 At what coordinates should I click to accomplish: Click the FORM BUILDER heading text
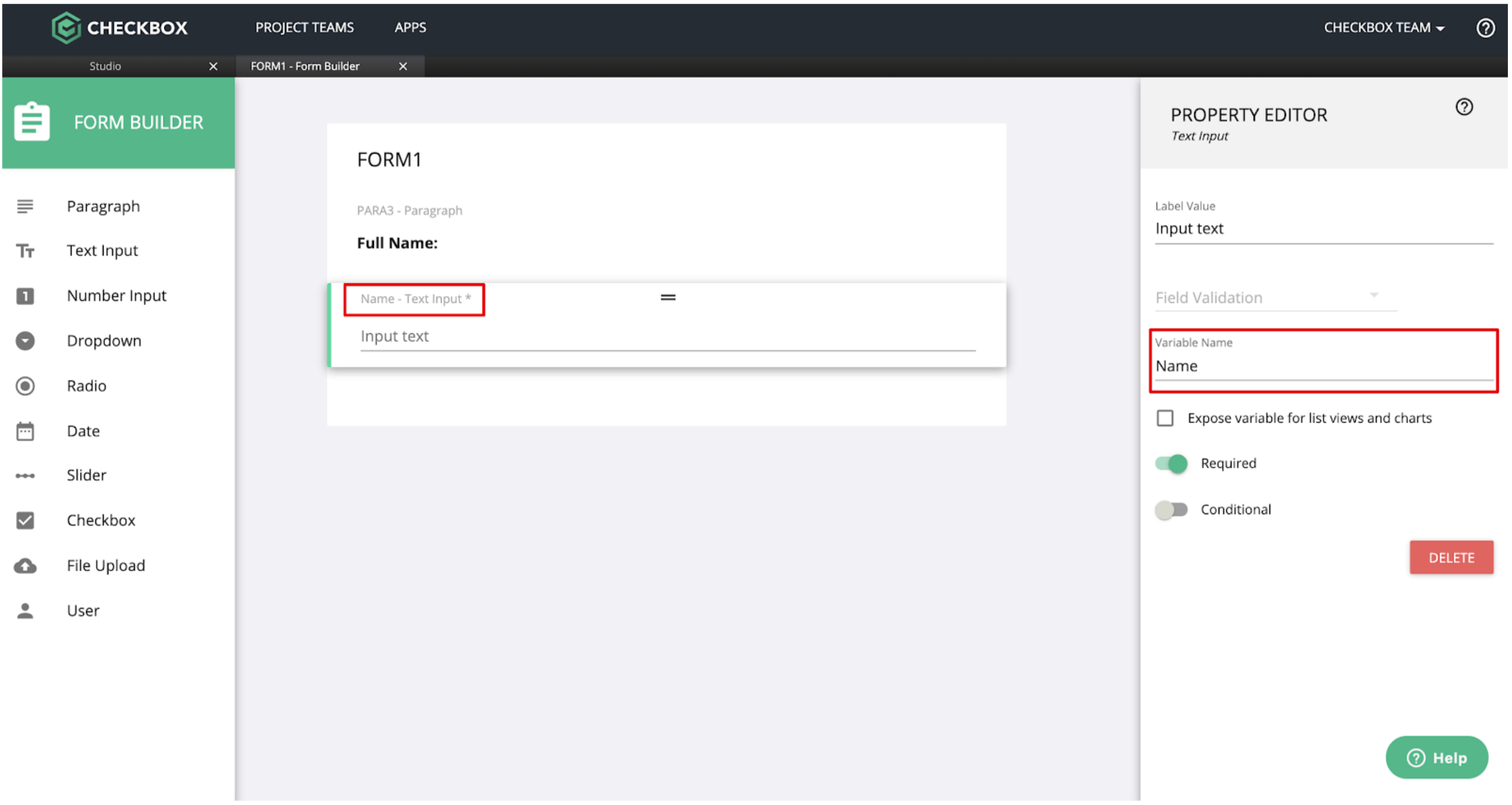pos(138,123)
